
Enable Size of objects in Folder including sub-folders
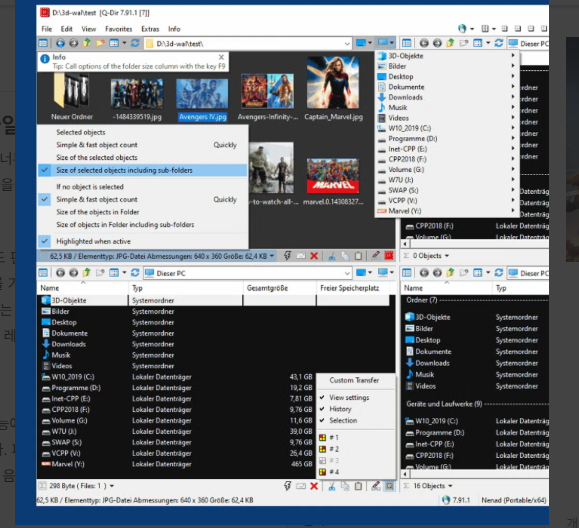143,224
